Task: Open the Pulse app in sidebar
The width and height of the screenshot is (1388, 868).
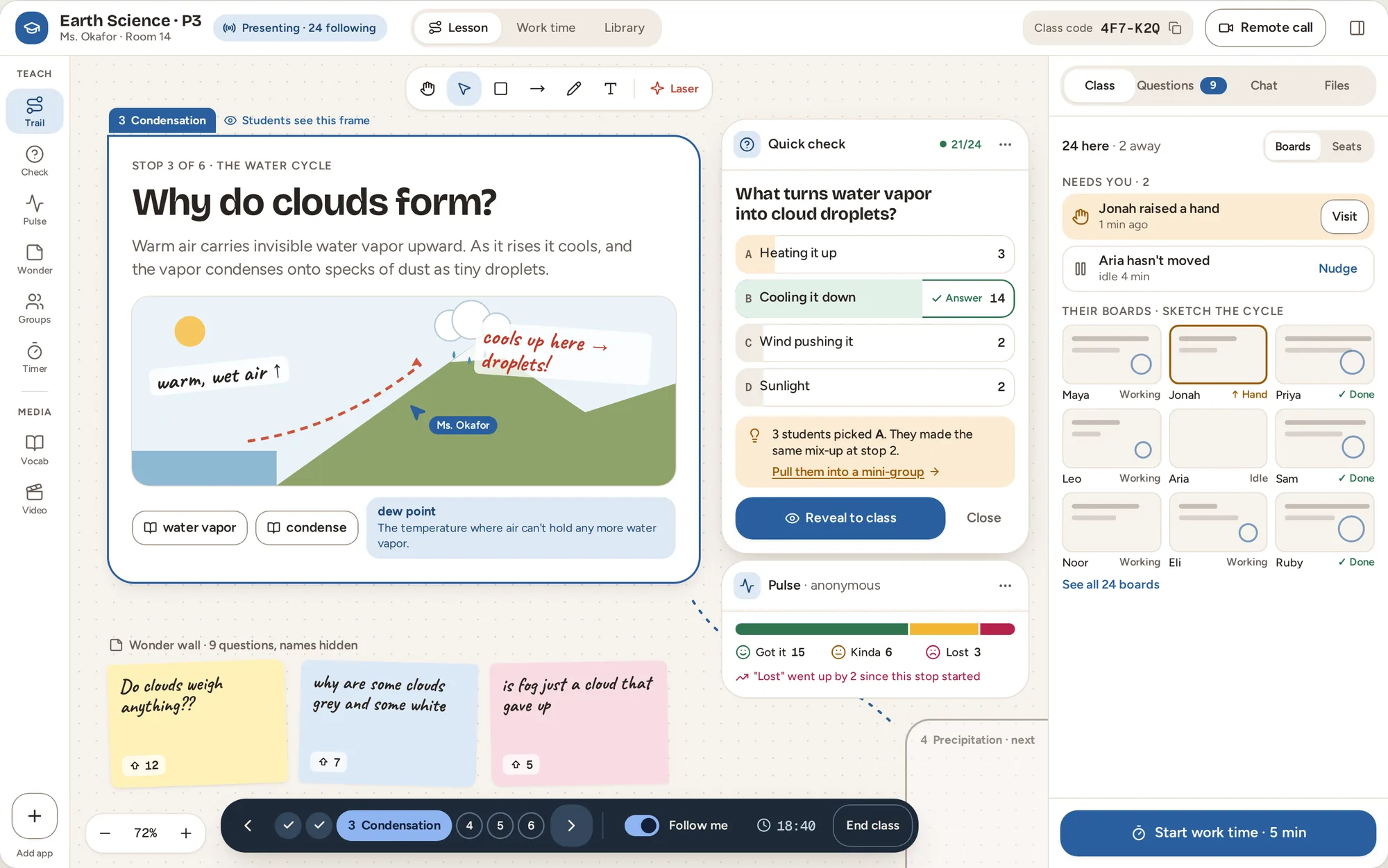Action: point(35,210)
